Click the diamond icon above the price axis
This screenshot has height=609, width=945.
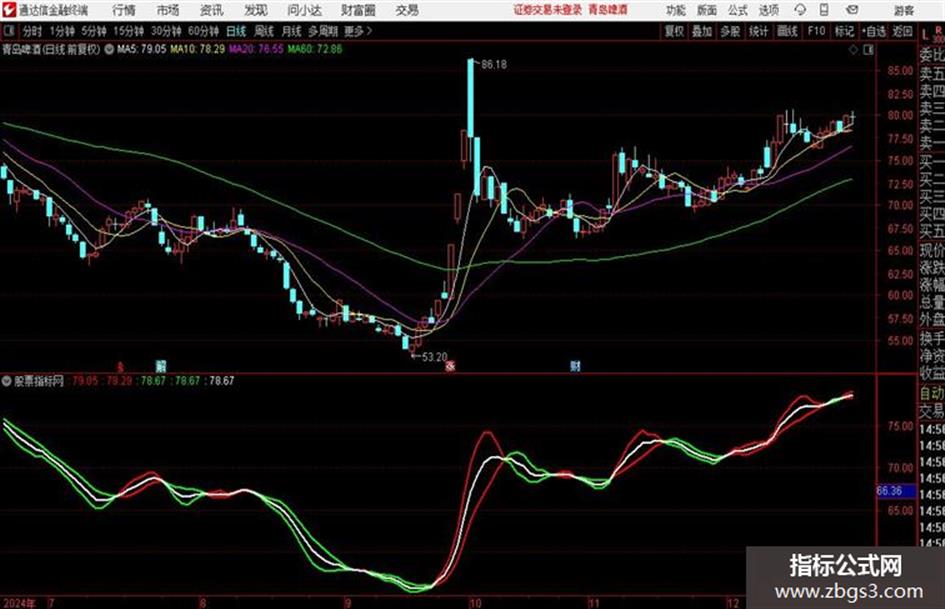coord(853,50)
